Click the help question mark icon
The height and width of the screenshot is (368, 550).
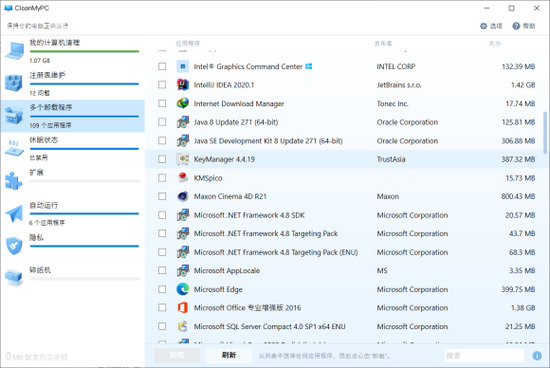coord(516,26)
